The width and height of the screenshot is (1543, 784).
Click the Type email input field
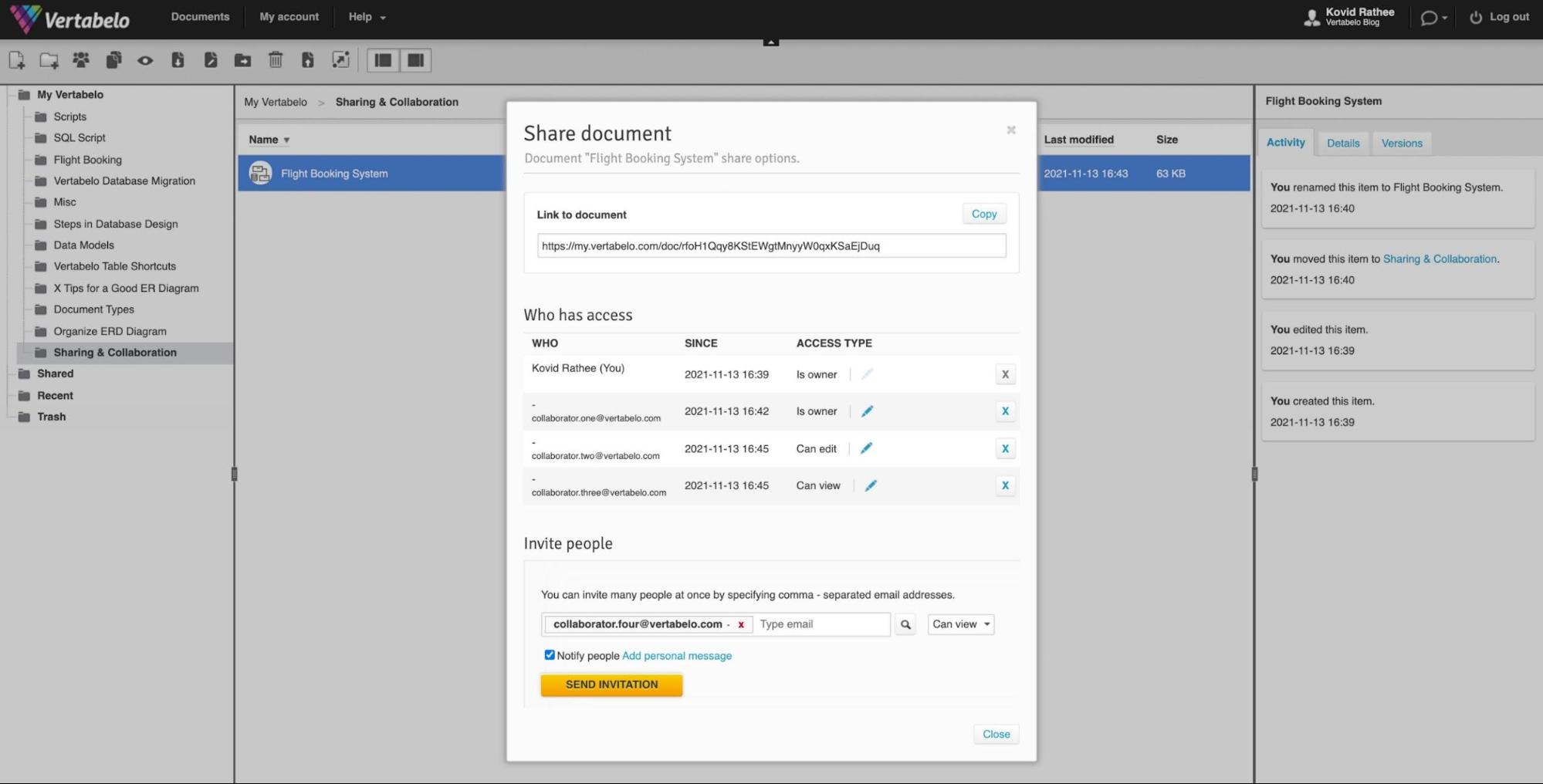[822, 624]
